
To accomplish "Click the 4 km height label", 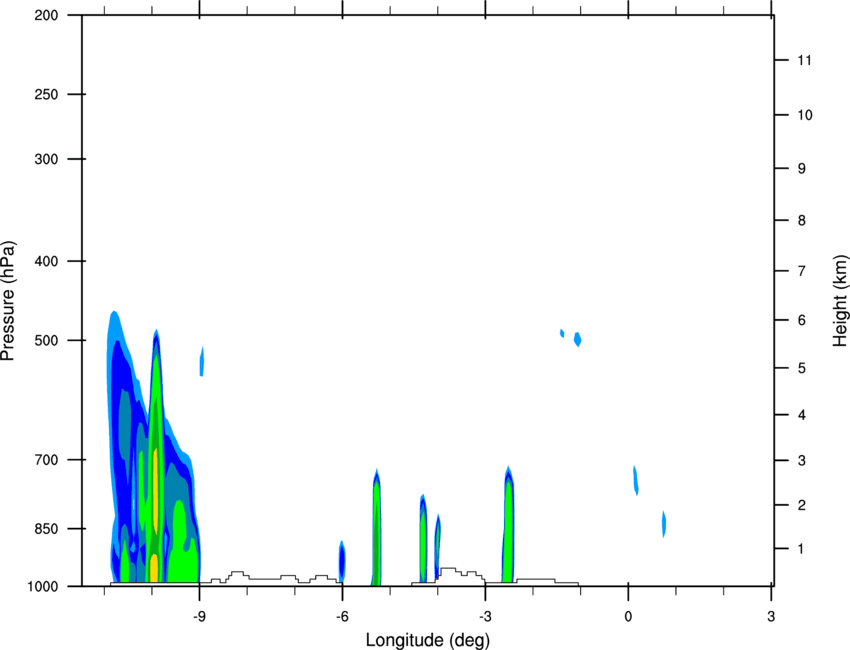I will [x=802, y=415].
